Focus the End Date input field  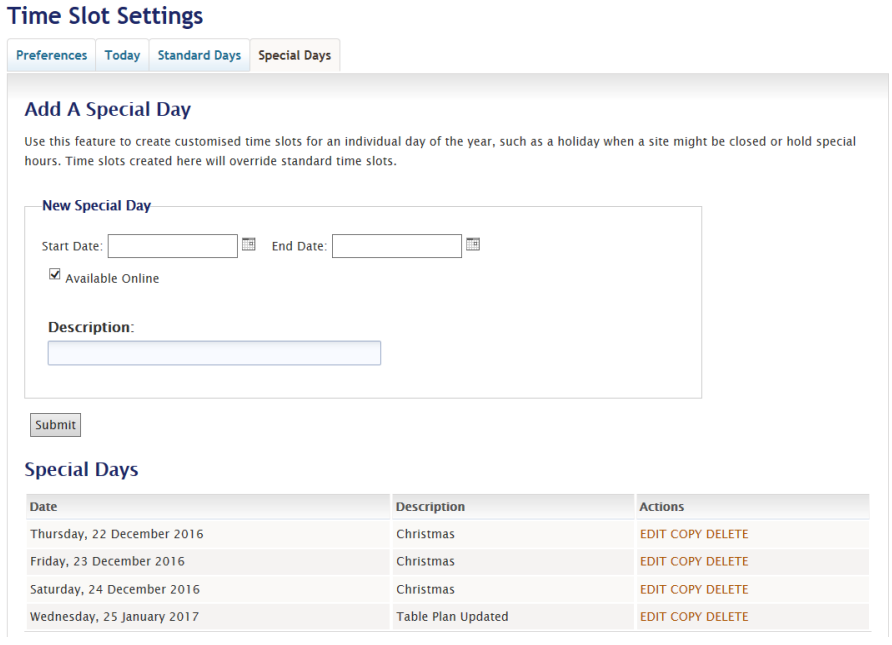396,246
